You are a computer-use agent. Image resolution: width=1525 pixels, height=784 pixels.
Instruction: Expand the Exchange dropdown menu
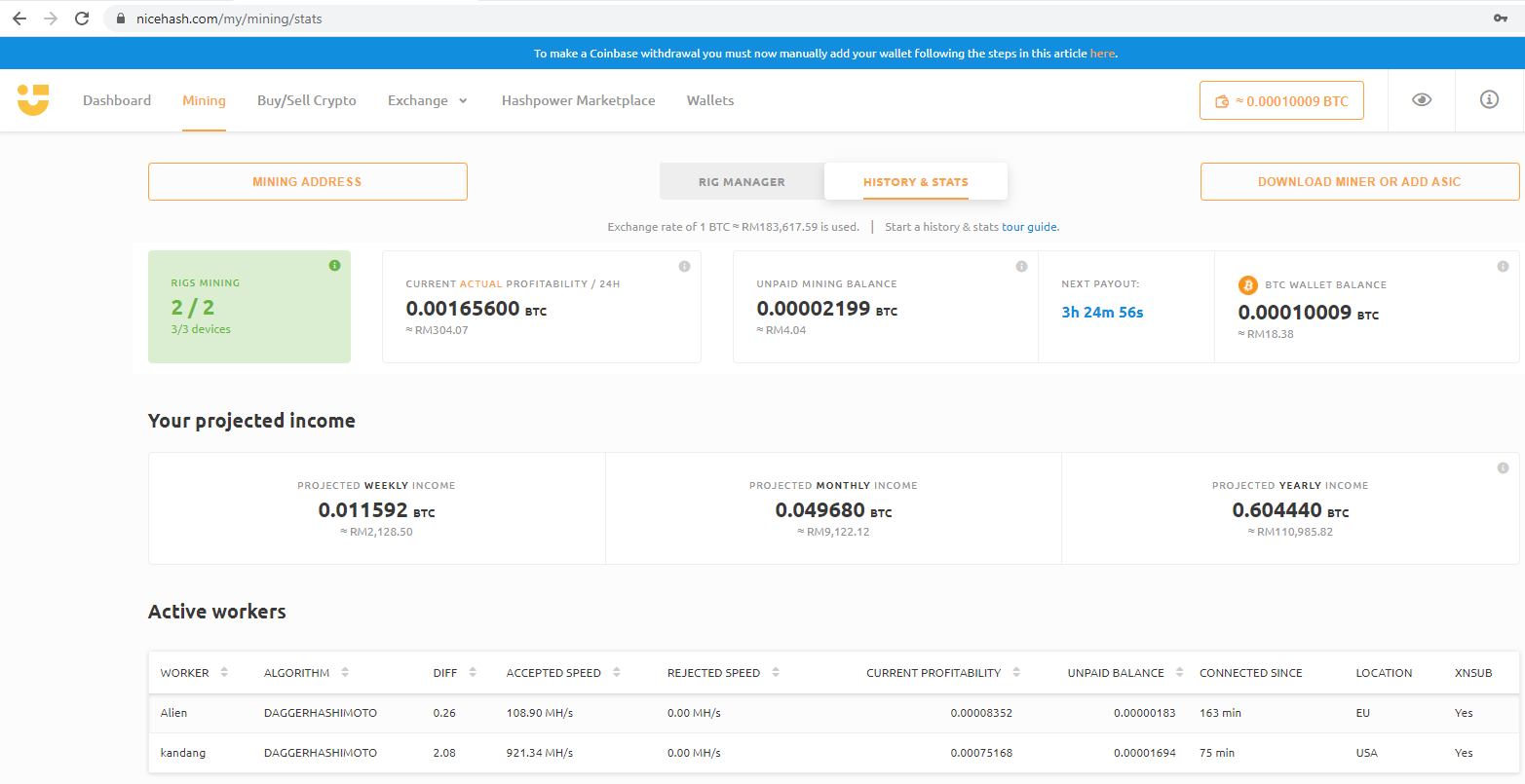pos(428,100)
